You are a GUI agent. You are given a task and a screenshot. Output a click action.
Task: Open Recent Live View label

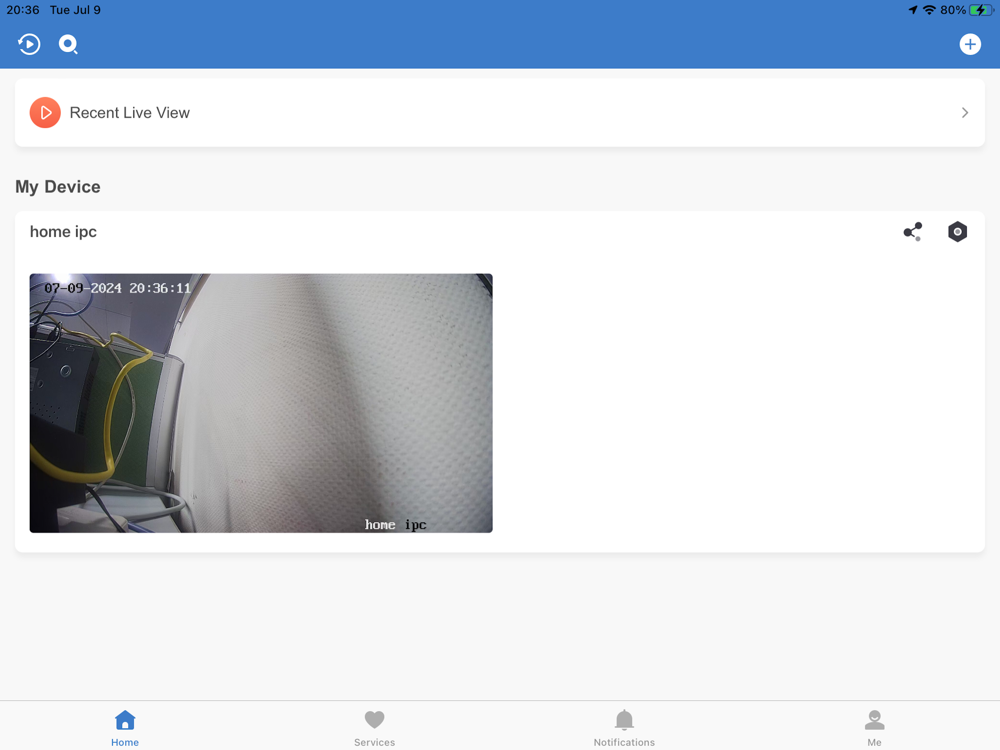(129, 112)
